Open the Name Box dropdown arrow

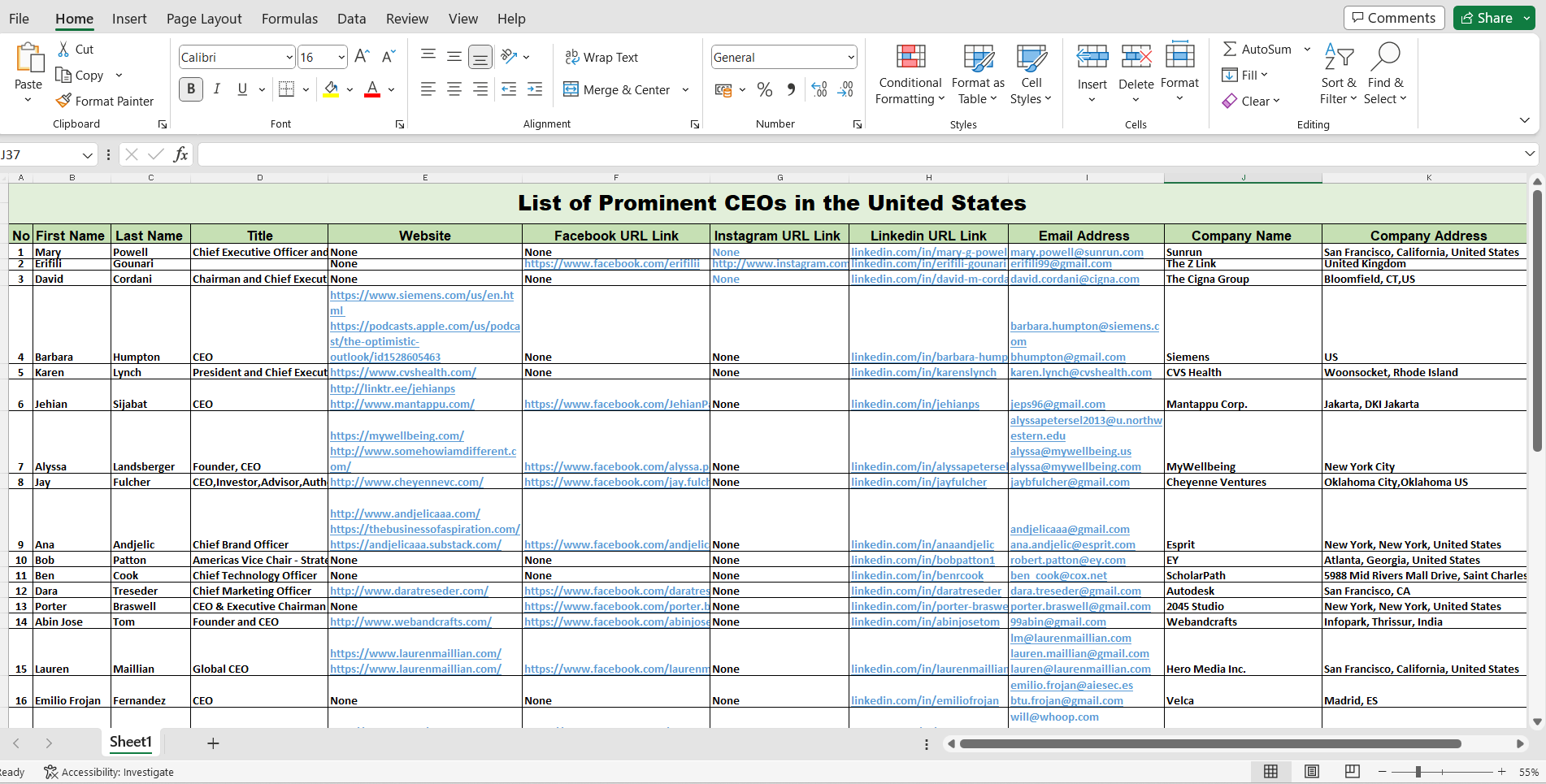click(x=87, y=154)
